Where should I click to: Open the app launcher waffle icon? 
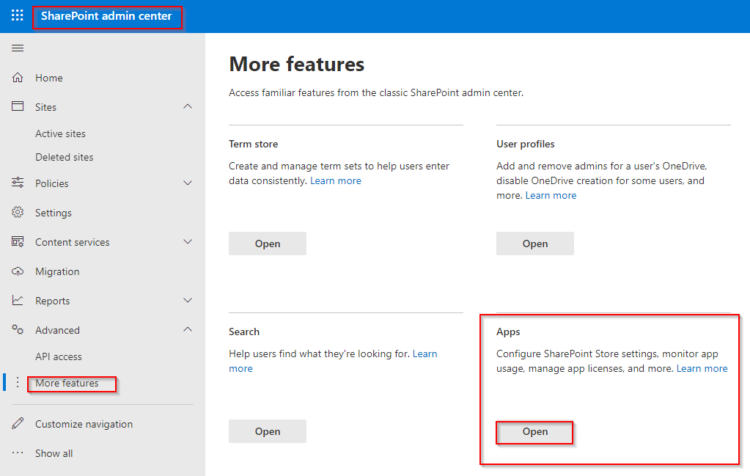coord(17,16)
